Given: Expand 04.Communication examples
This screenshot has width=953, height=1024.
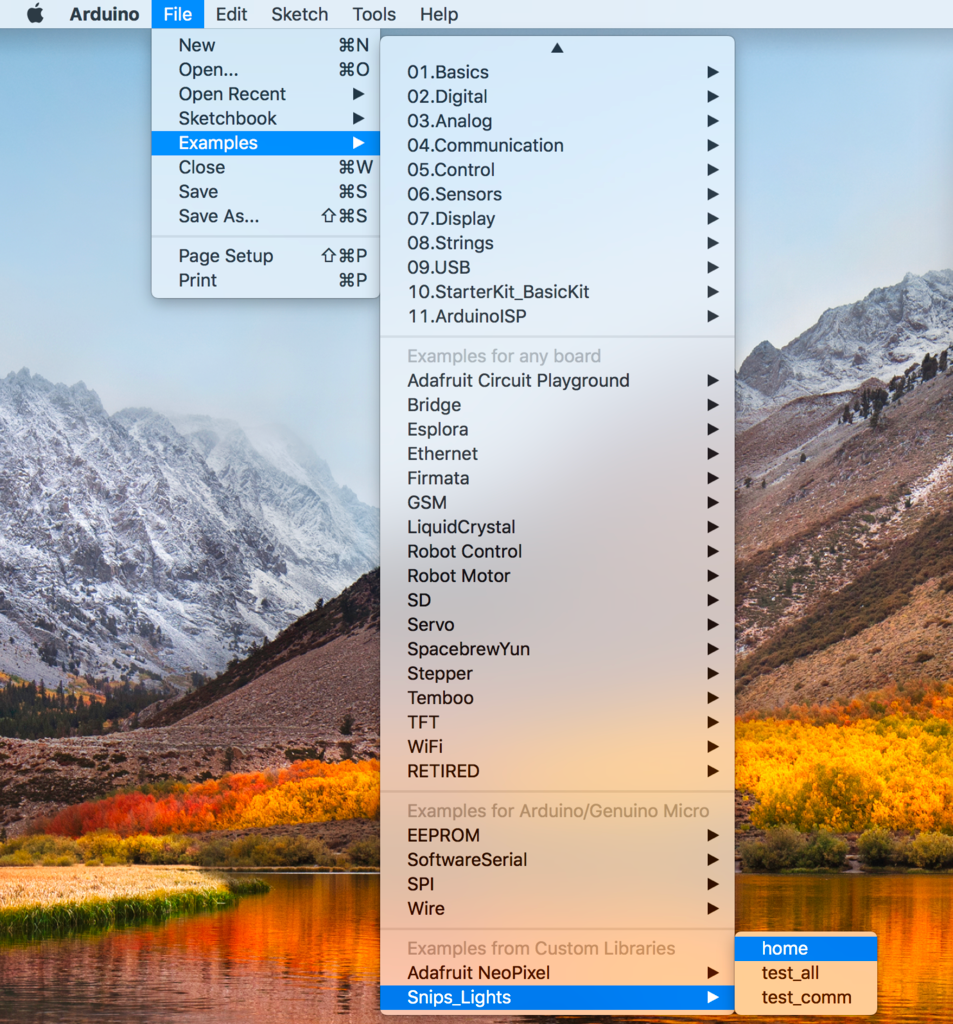Looking at the screenshot, I should click(x=557, y=145).
